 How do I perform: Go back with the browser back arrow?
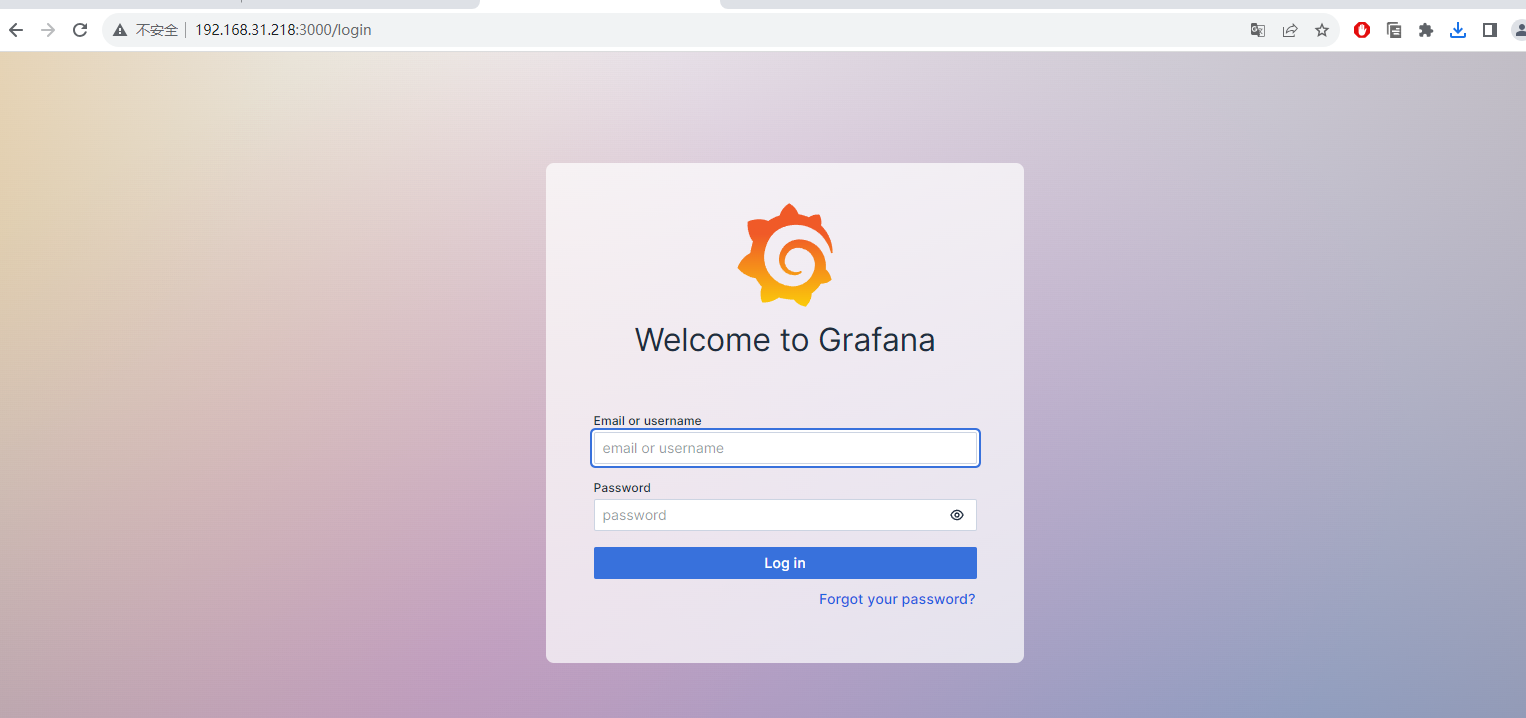[16, 30]
